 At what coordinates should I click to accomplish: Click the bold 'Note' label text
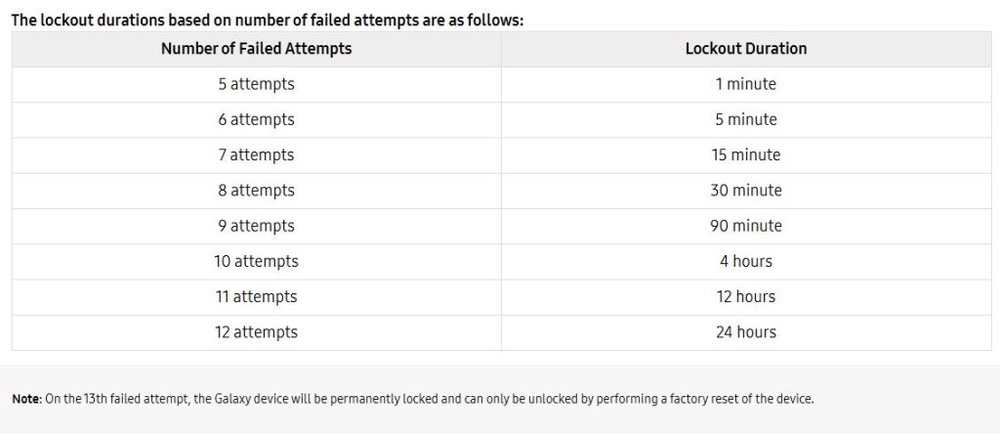27,400
